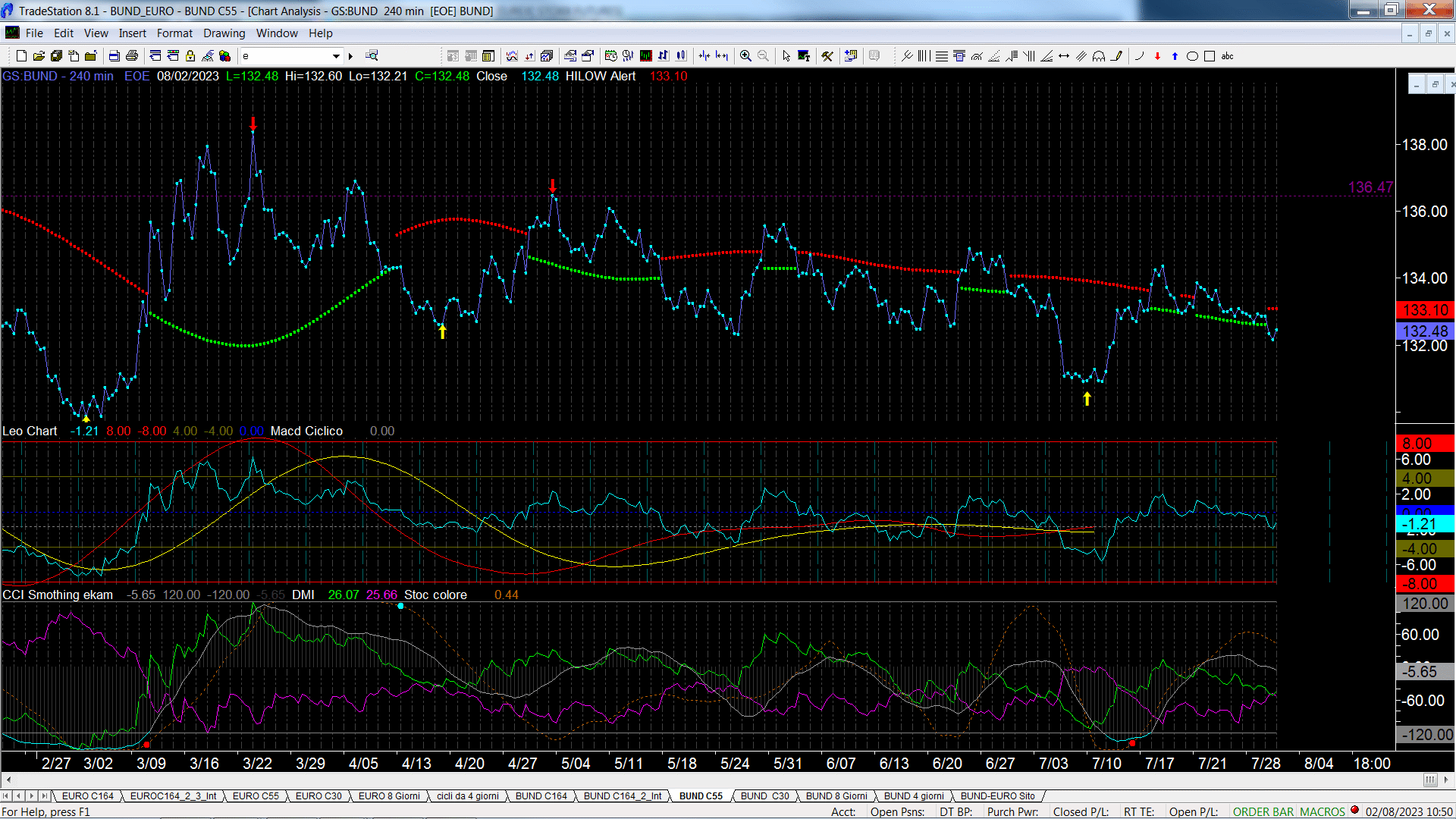Switch to the BUND-EURO Sito tab
This screenshot has height=819, width=1456.
997,796
